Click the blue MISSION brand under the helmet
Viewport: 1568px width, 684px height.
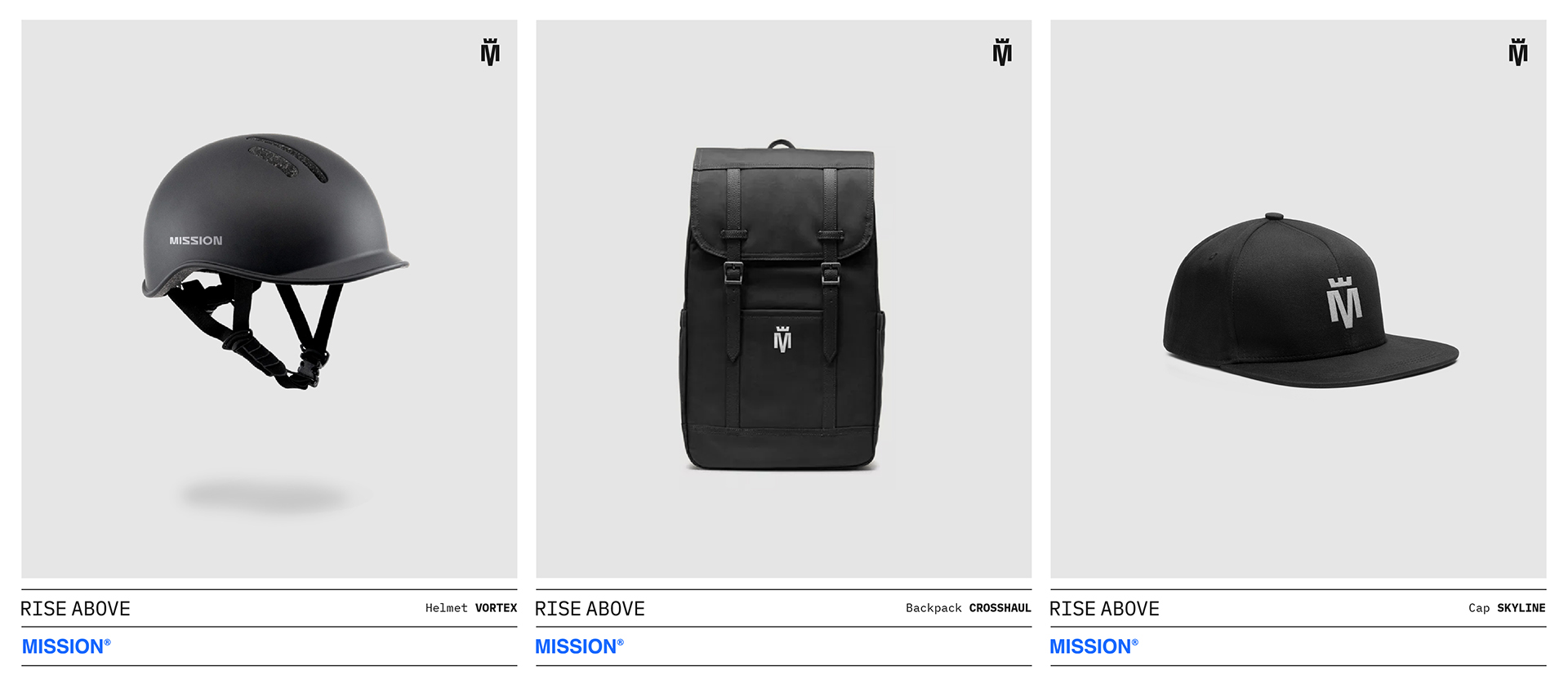66,646
